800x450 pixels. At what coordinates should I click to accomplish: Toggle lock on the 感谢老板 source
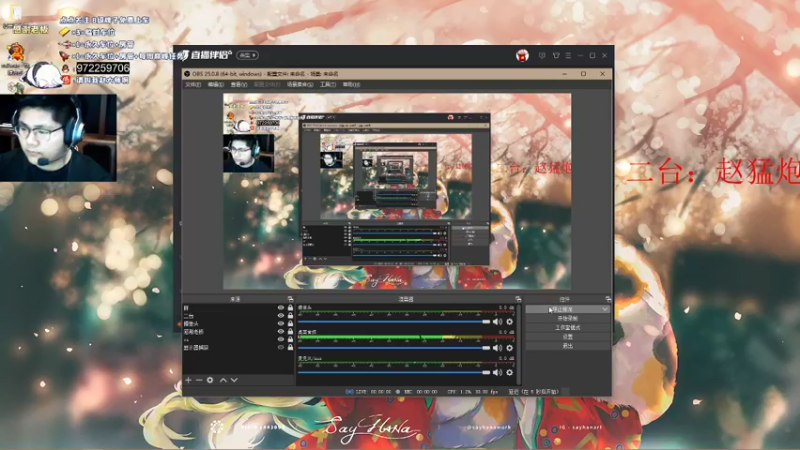pos(290,332)
